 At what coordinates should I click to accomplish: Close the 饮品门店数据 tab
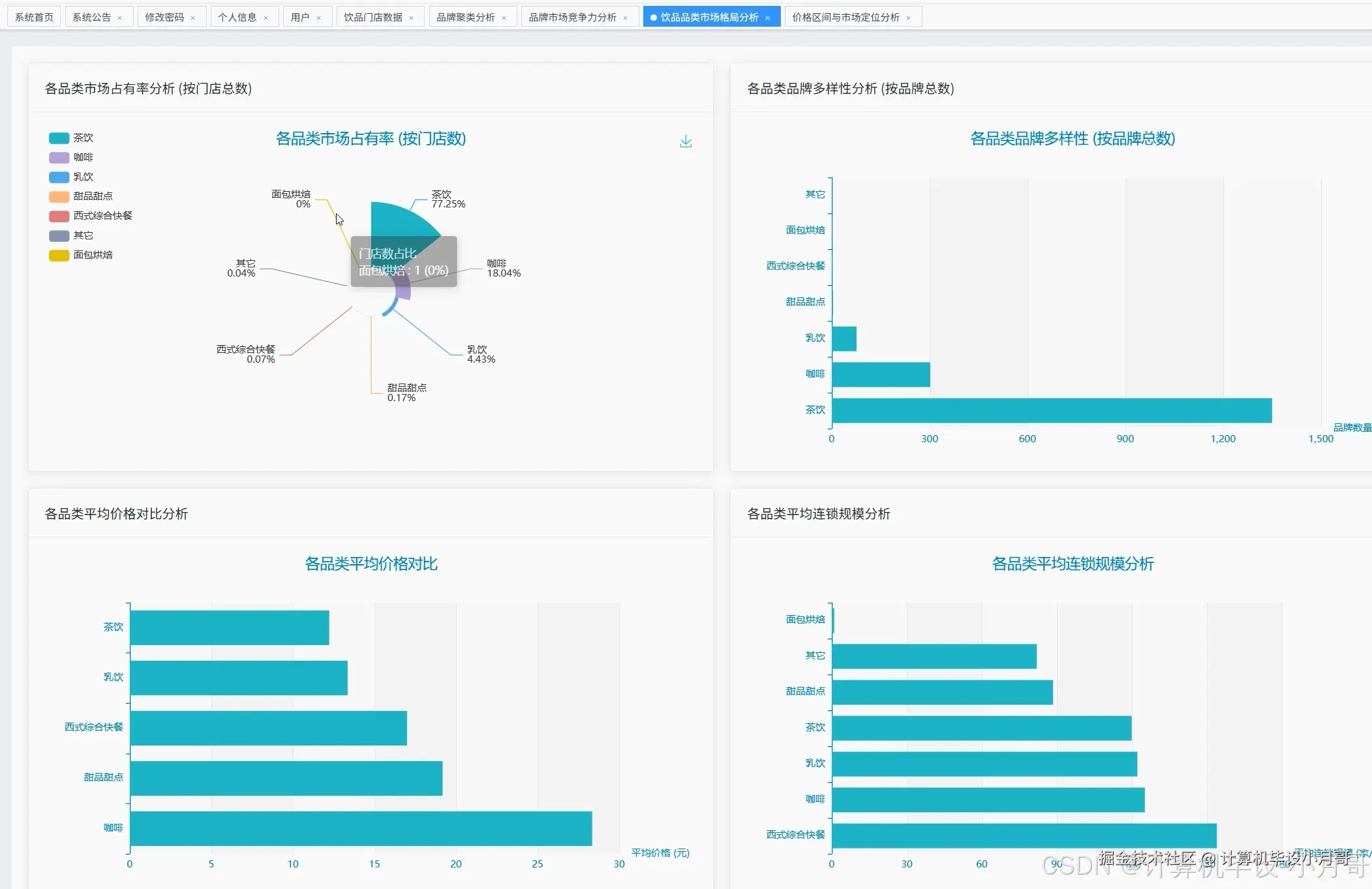412,18
